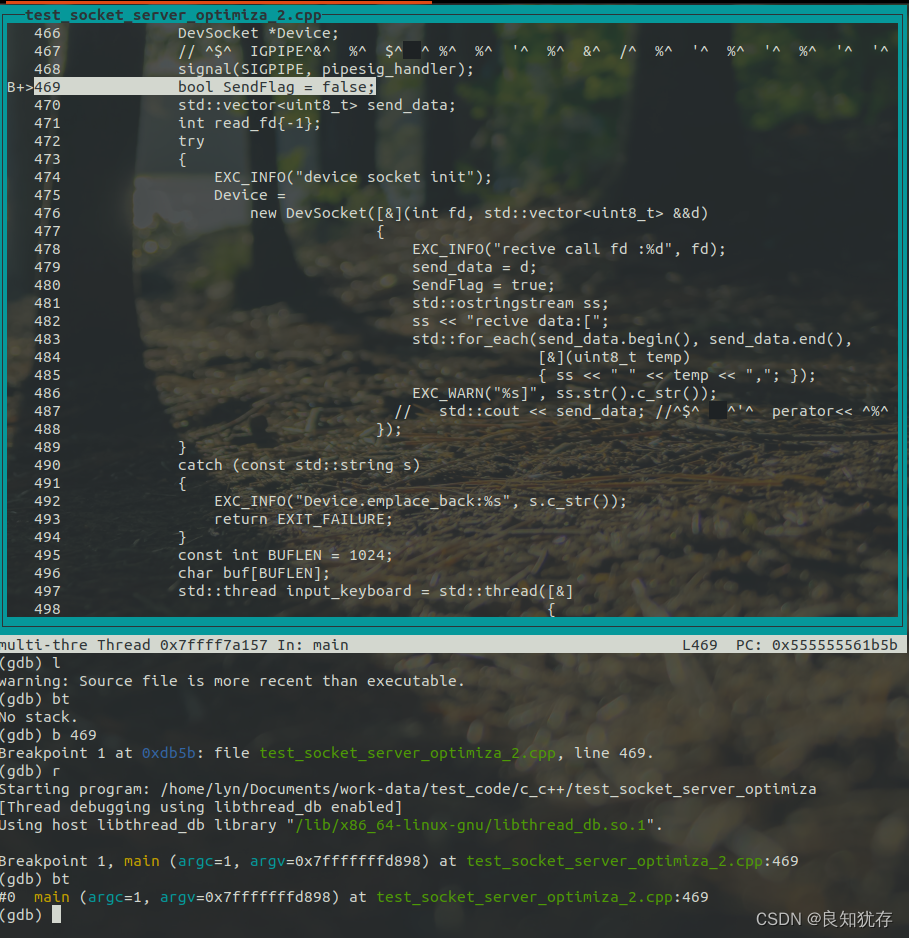The image size is (909, 938).
Task: Click line number 497 for the std::thread line
Action: click(x=47, y=591)
